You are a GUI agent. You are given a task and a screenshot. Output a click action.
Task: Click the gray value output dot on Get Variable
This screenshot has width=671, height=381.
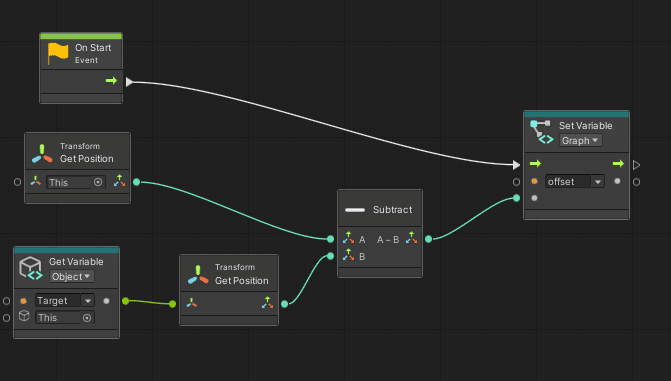click(x=106, y=301)
